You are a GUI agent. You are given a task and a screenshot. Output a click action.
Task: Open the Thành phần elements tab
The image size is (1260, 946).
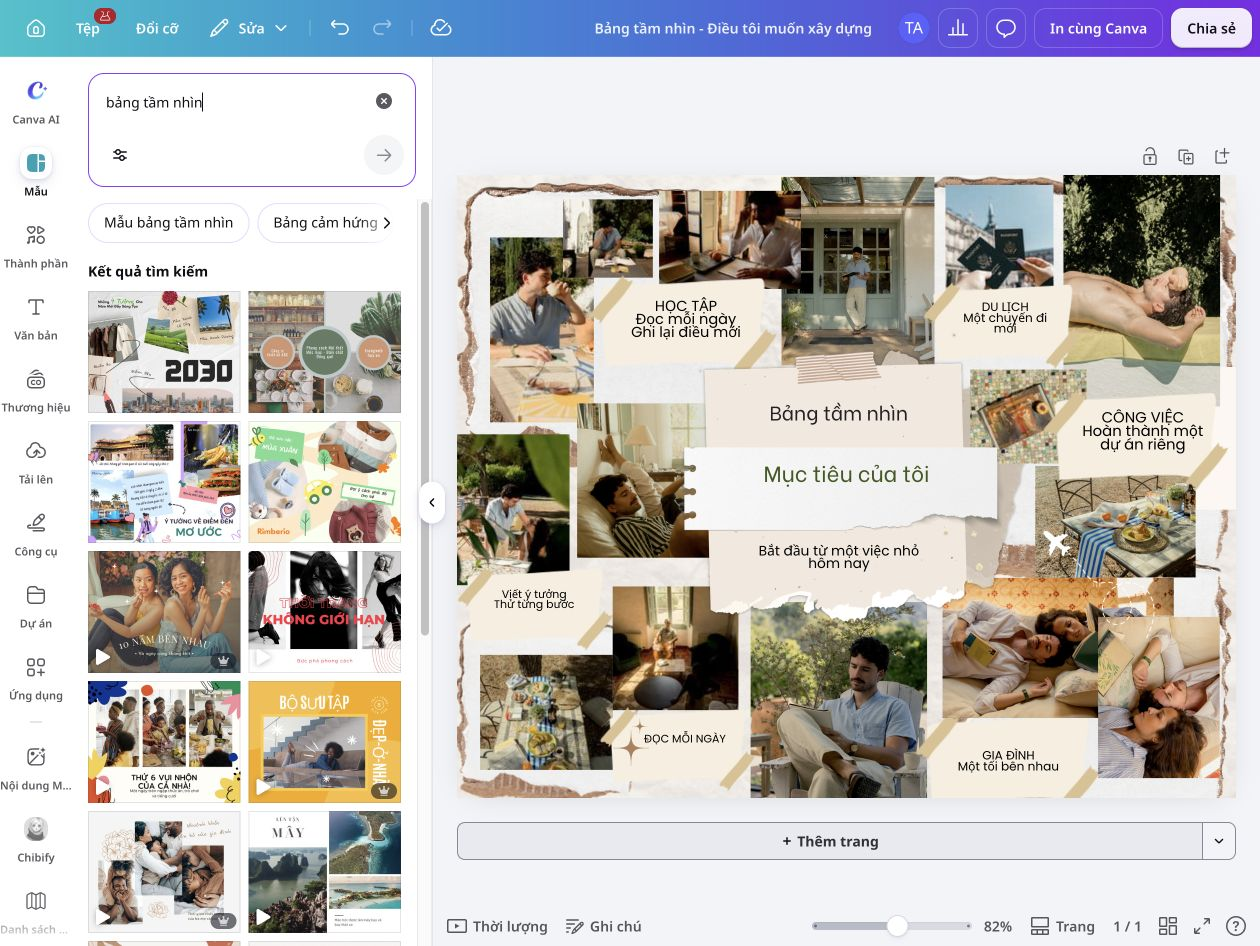[x=36, y=246]
